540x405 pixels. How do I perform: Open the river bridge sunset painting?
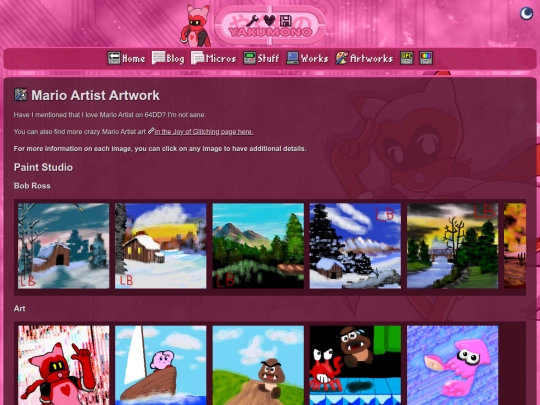(x=453, y=246)
